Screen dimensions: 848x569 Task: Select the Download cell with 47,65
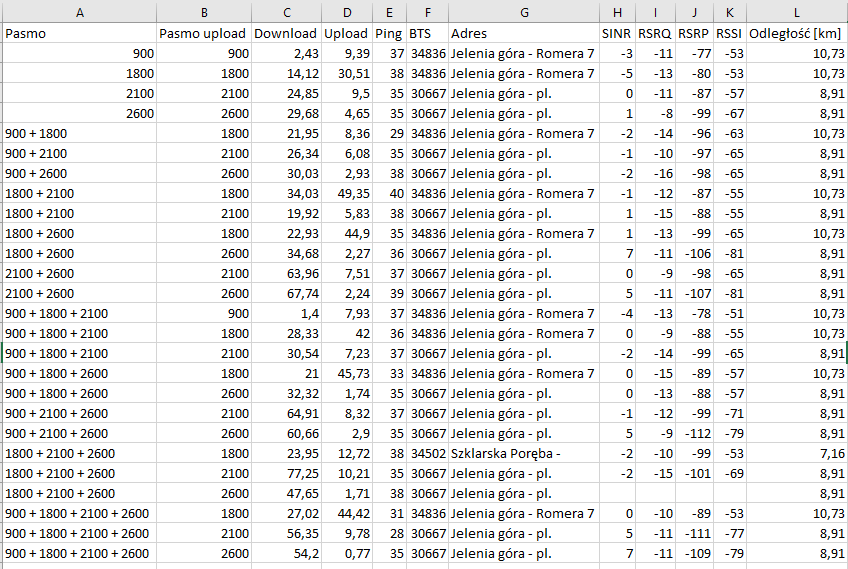click(287, 494)
